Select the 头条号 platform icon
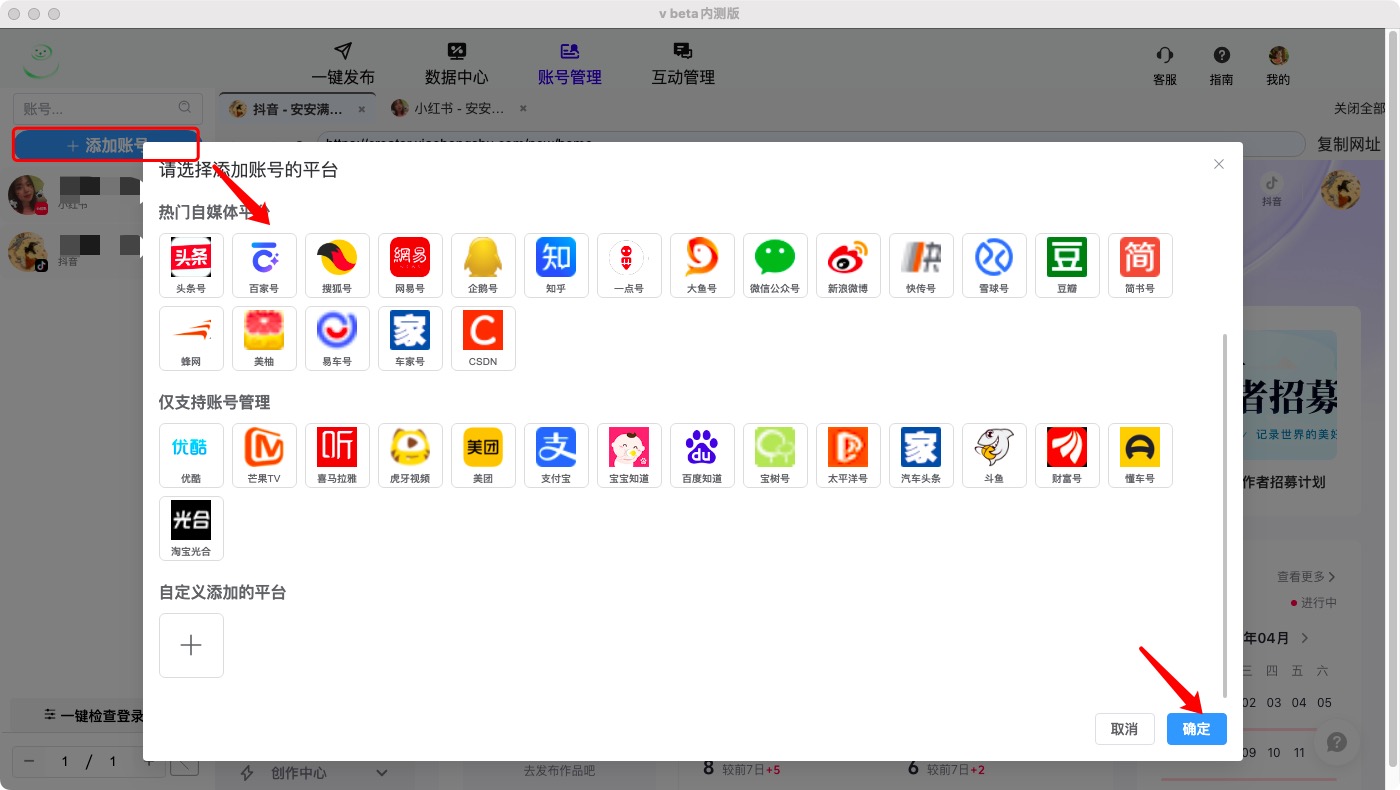This screenshot has width=1400, height=790. [191, 265]
